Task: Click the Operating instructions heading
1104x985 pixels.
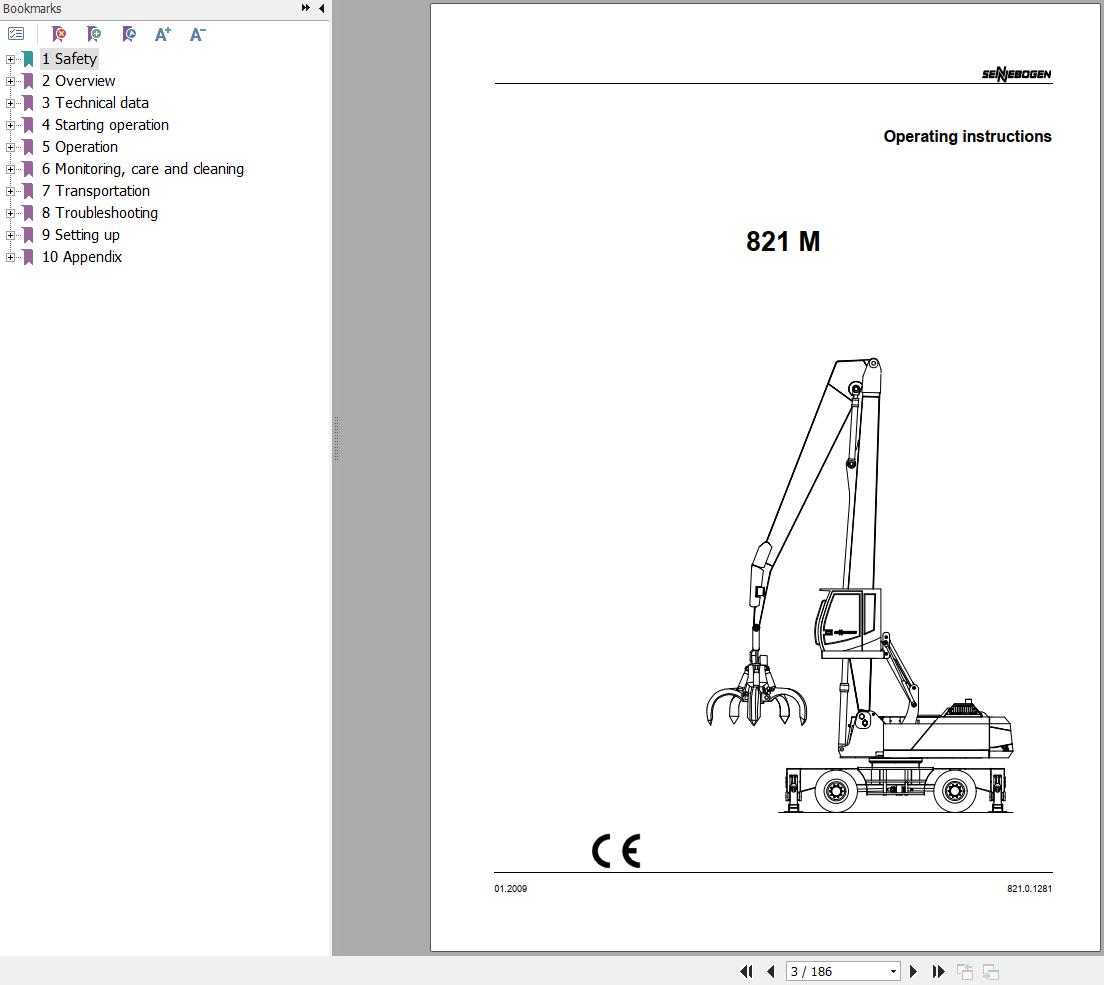Action: click(967, 137)
